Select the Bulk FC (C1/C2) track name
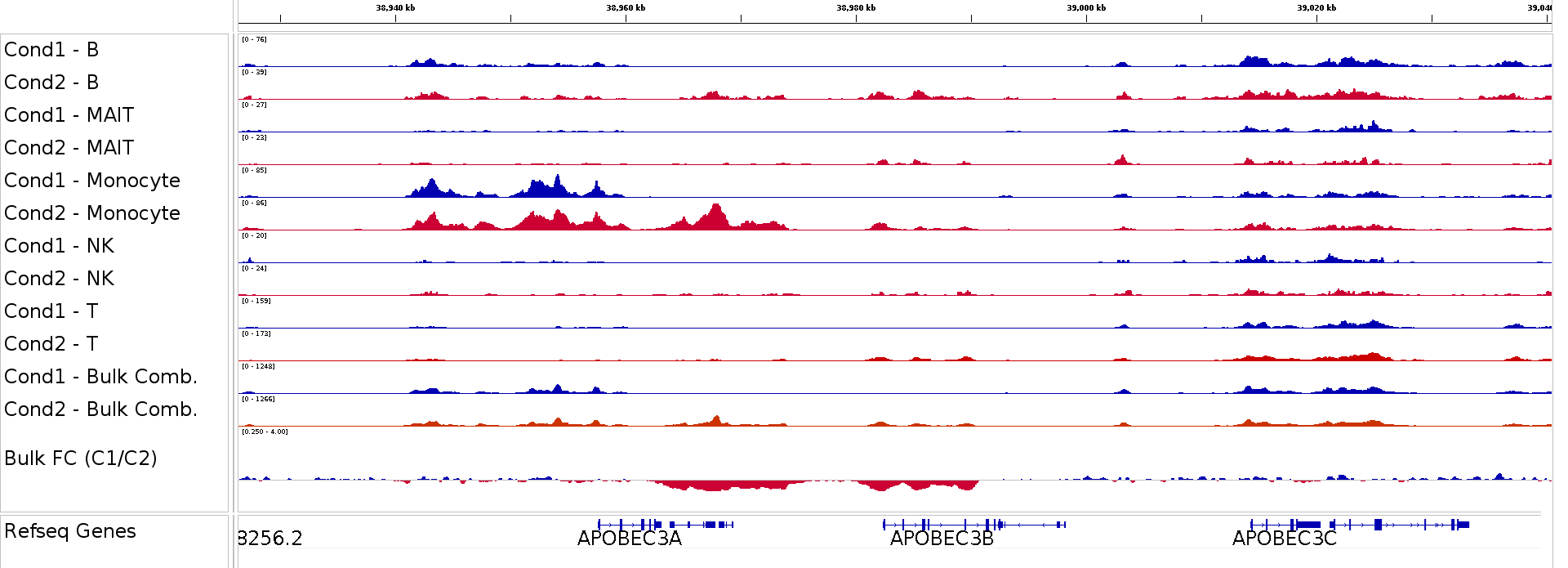1568x568 pixels. point(80,458)
